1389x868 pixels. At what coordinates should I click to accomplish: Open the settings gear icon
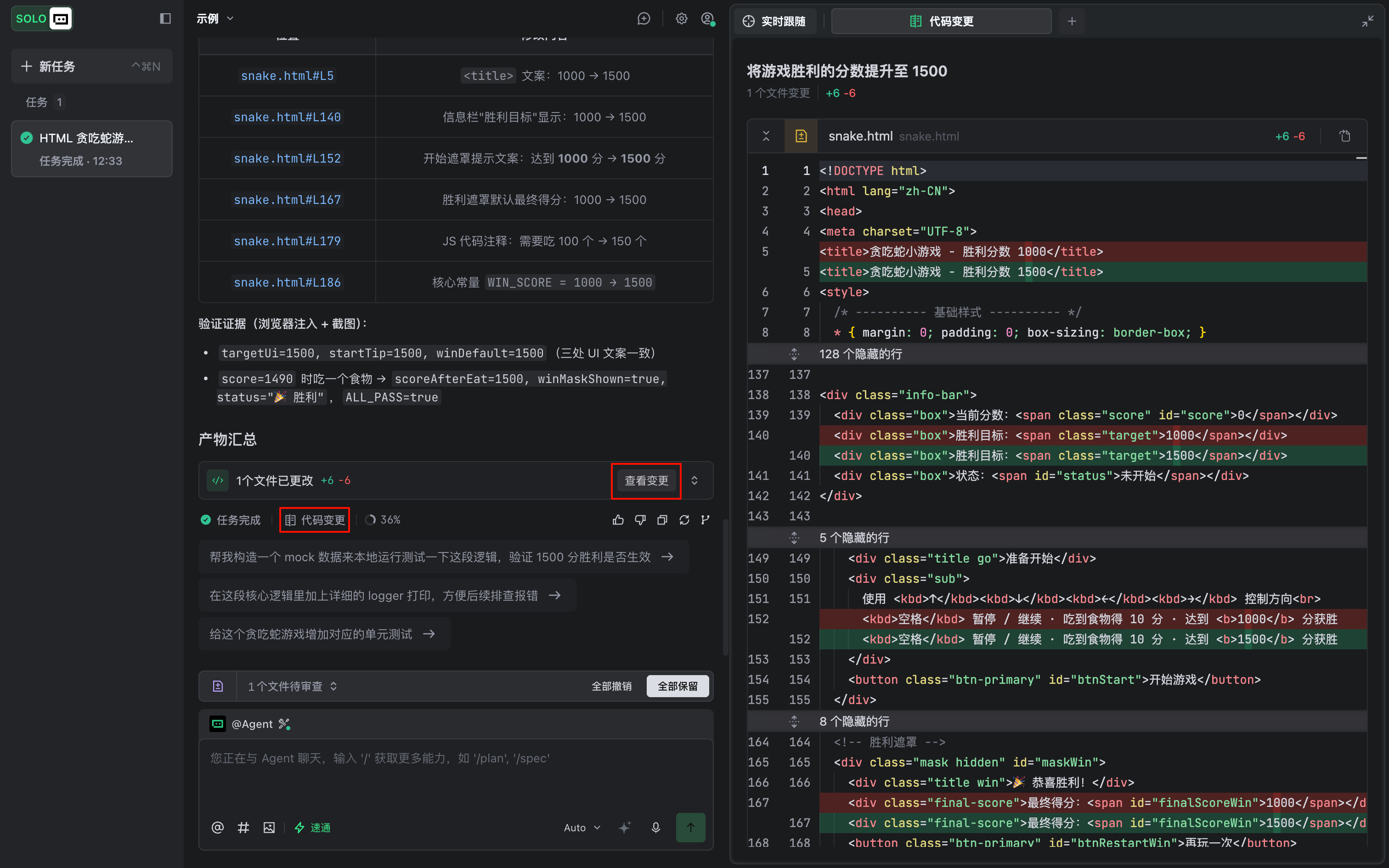point(681,18)
